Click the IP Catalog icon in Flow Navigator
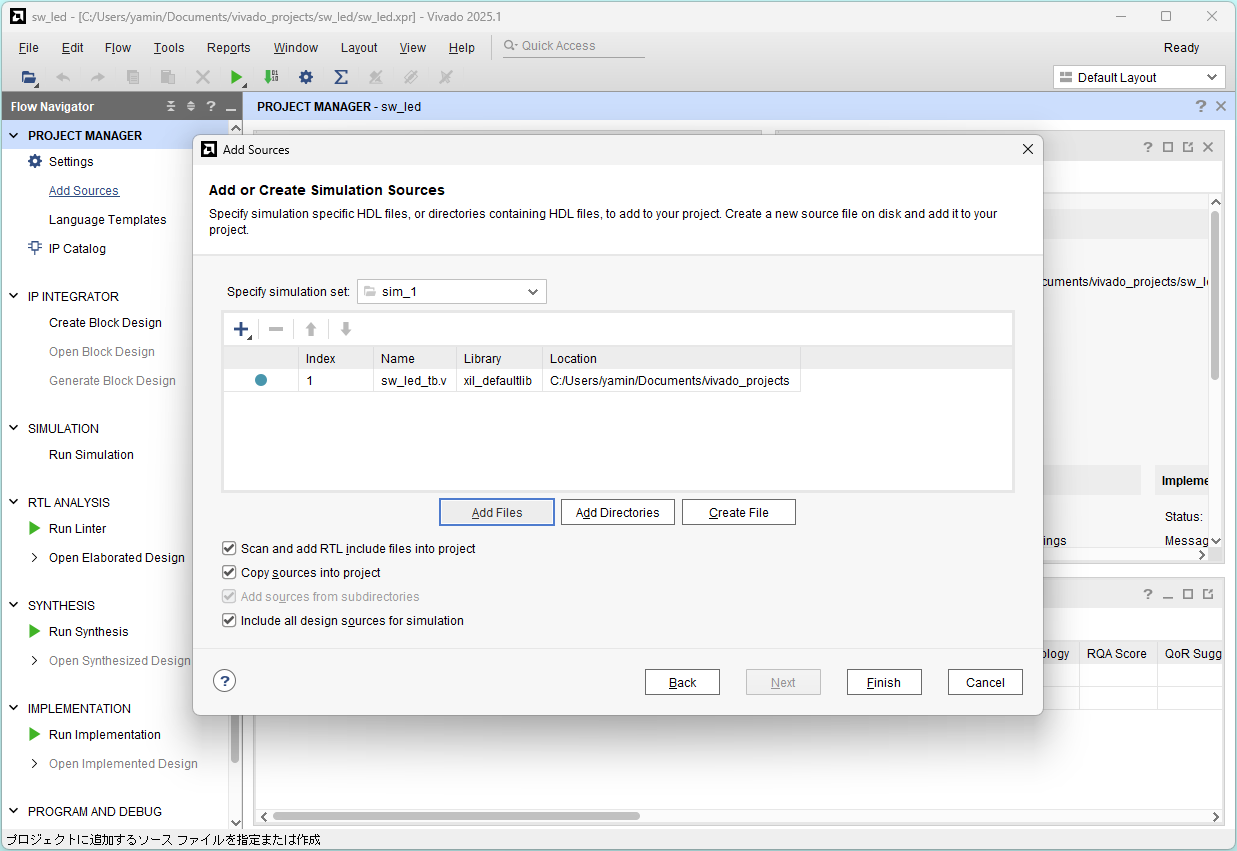 (35, 248)
